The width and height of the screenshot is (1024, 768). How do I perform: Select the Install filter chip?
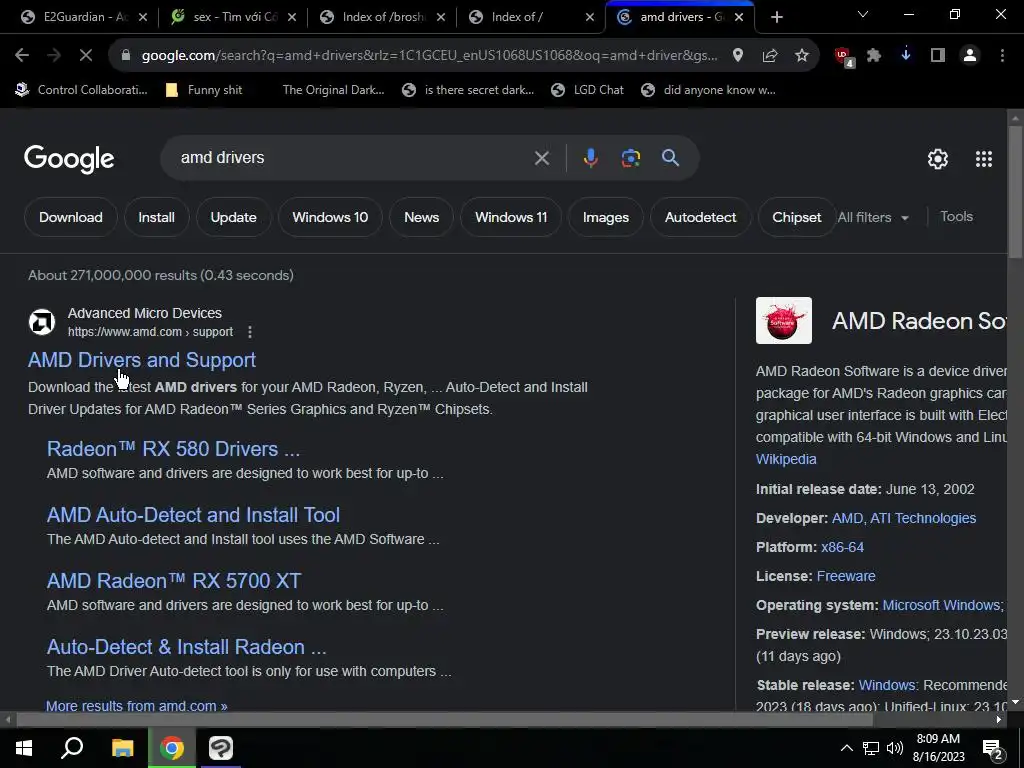(x=156, y=217)
